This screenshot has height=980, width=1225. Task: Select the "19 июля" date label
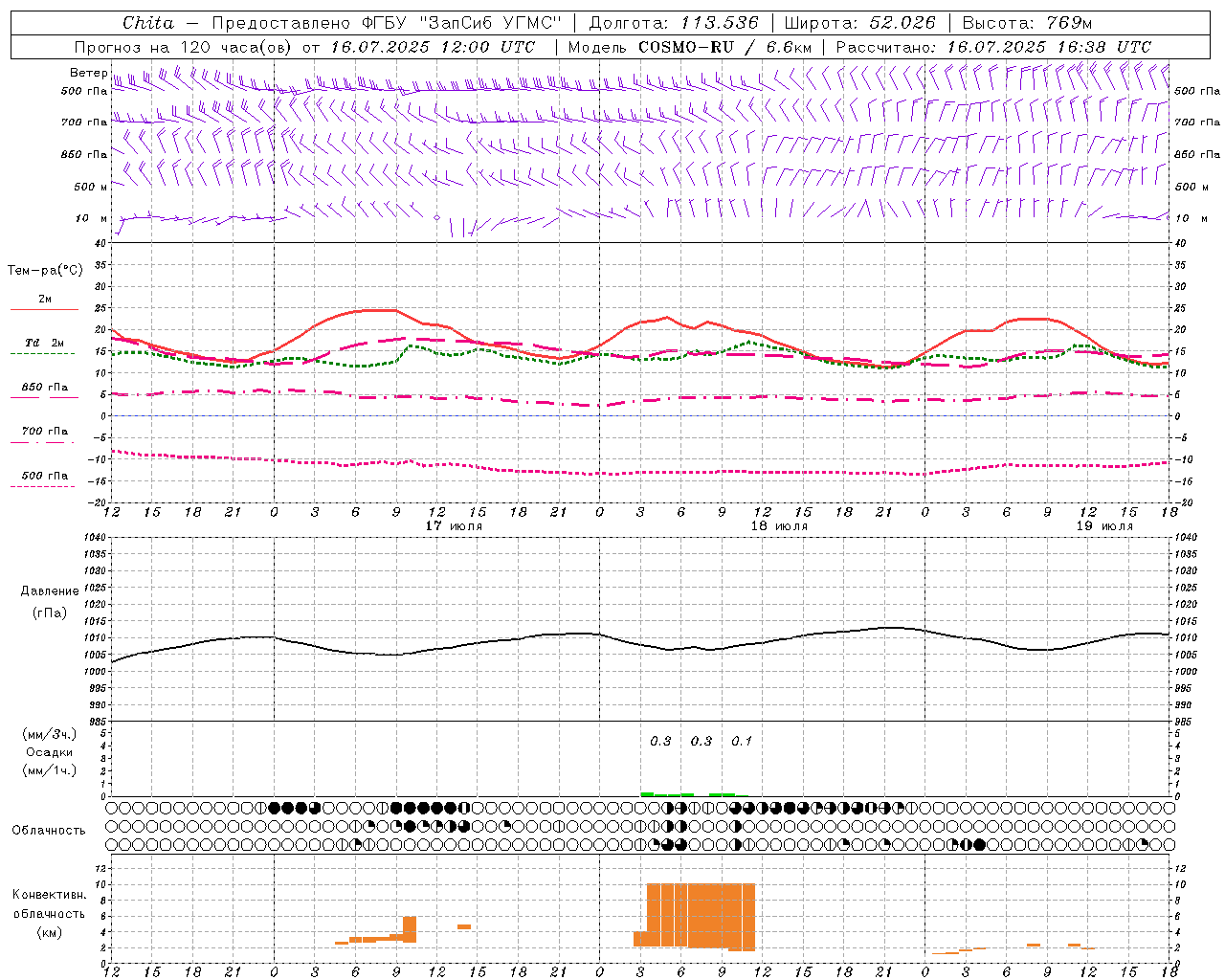point(1104,526)
